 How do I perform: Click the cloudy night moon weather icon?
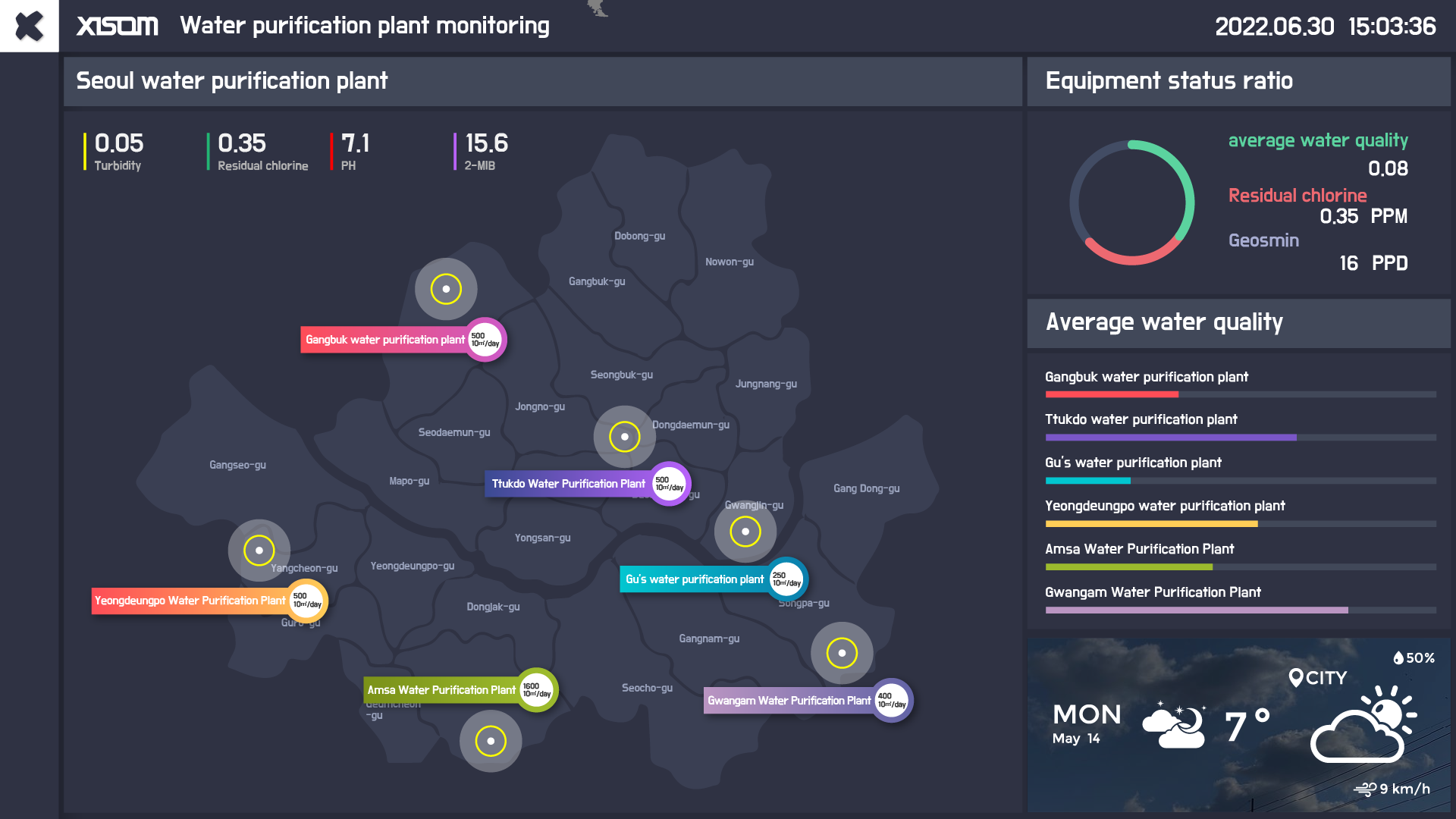pos(1174,726)
